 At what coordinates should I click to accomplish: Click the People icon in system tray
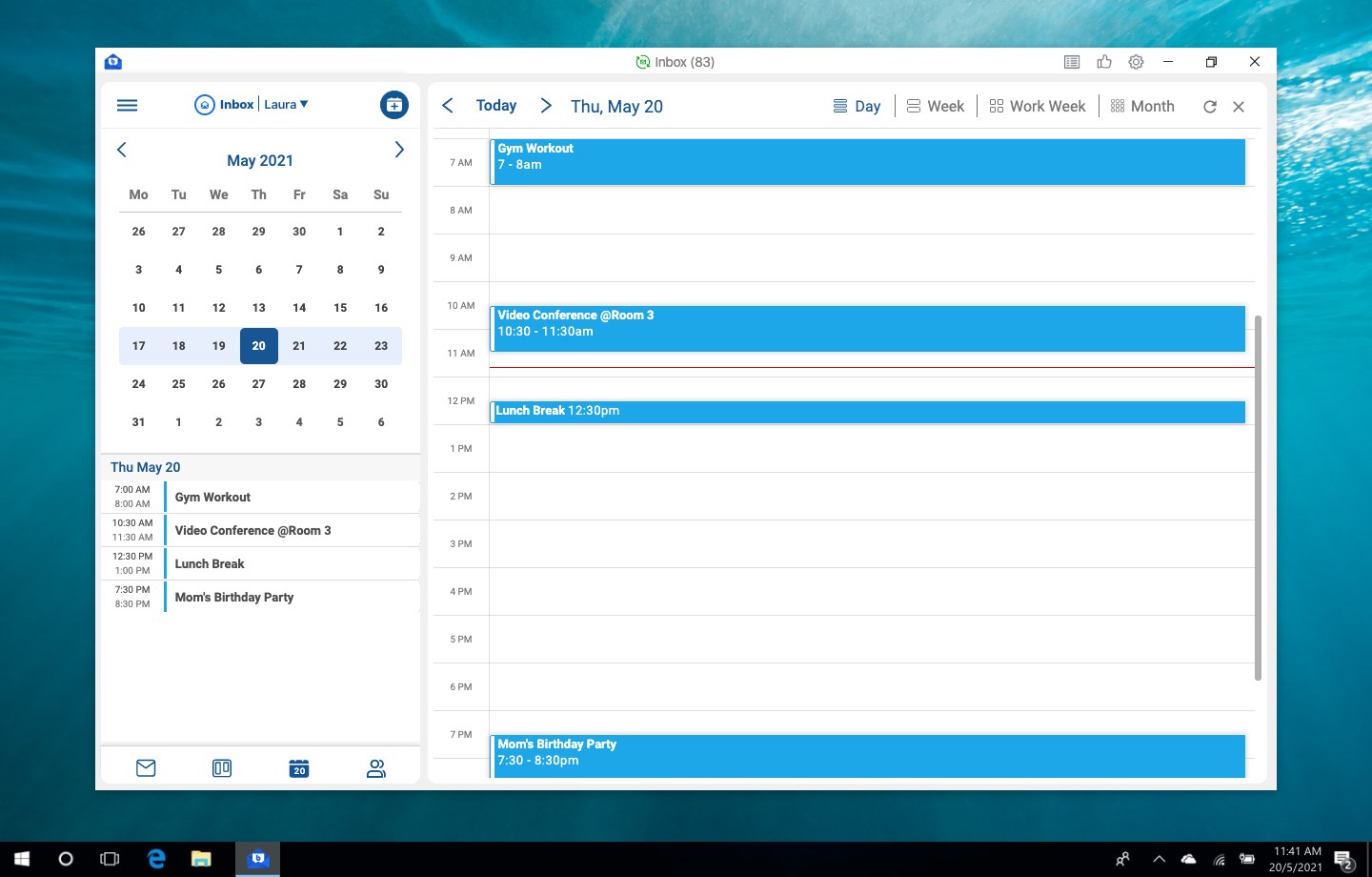1123,859
